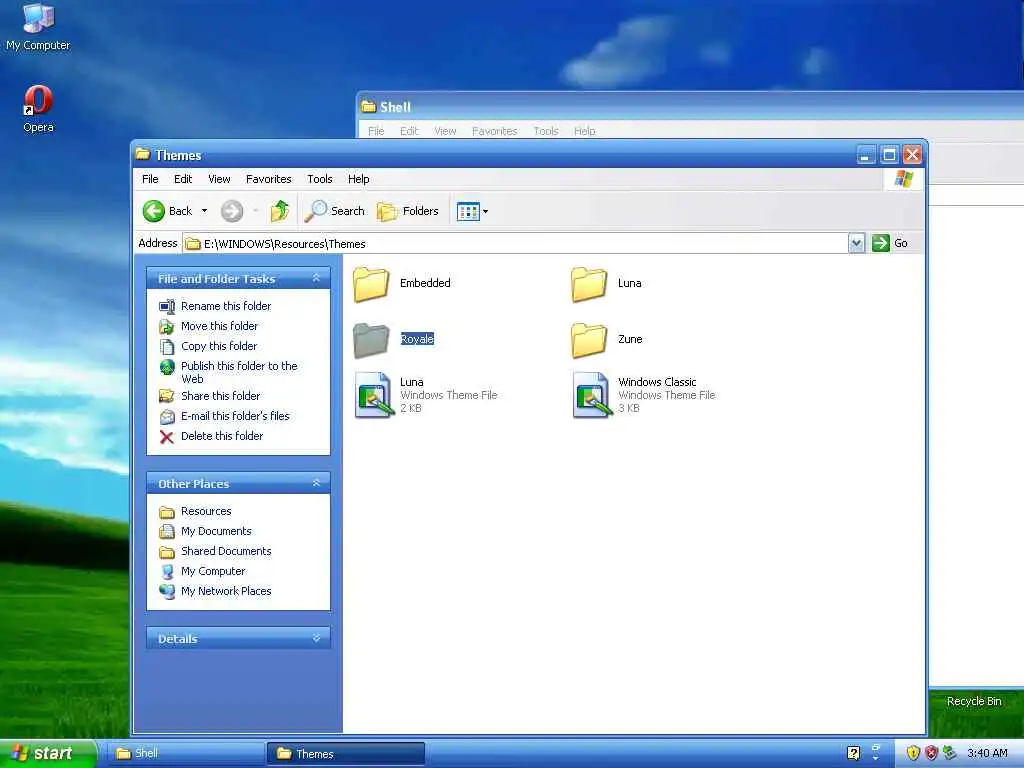Click the Safely Remove Hardware tray icon

949,753
